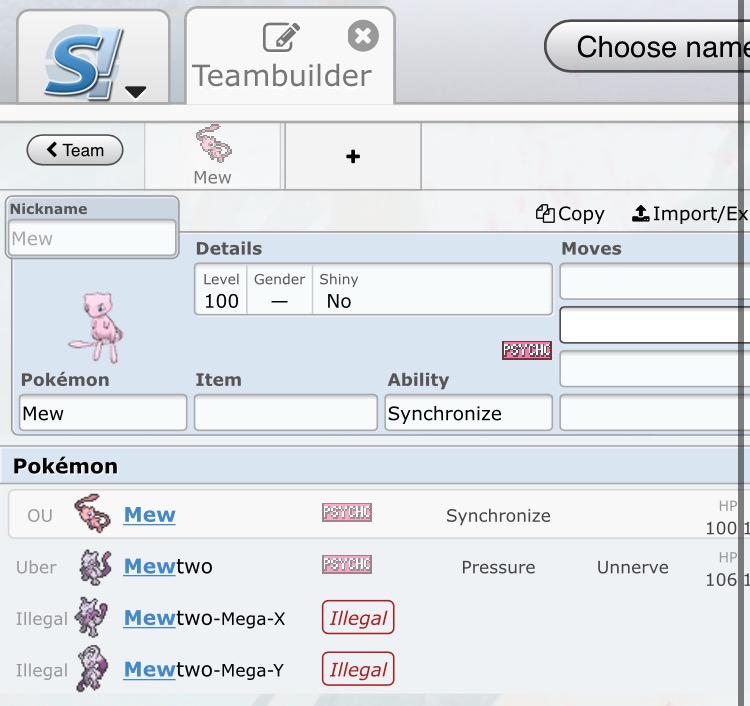Click the Gender detail value
Screen dimensions: 750x706
tap(279, 290)
